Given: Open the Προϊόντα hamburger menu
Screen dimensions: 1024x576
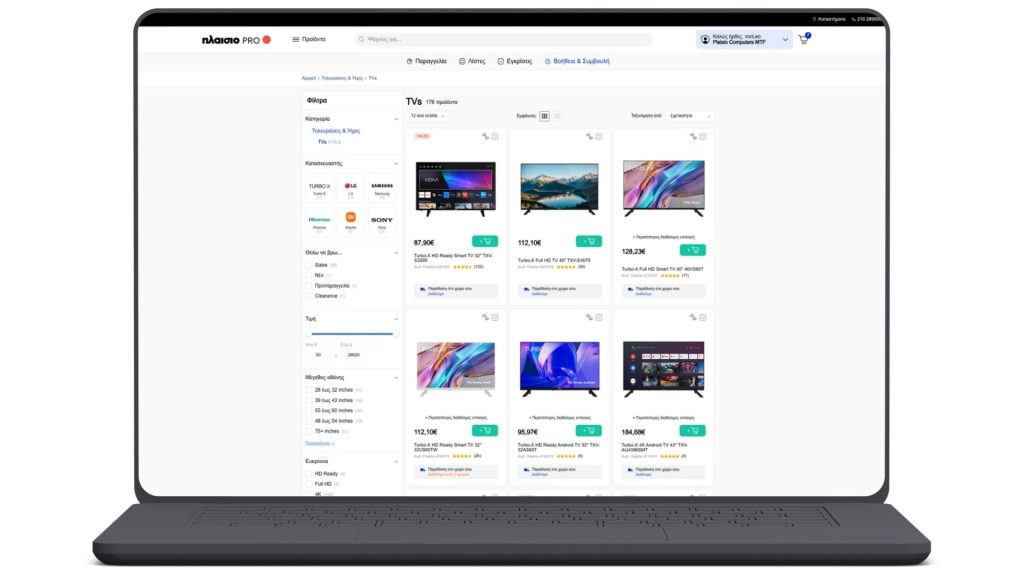Looking at the screenshot, I should tap(308, 39).
